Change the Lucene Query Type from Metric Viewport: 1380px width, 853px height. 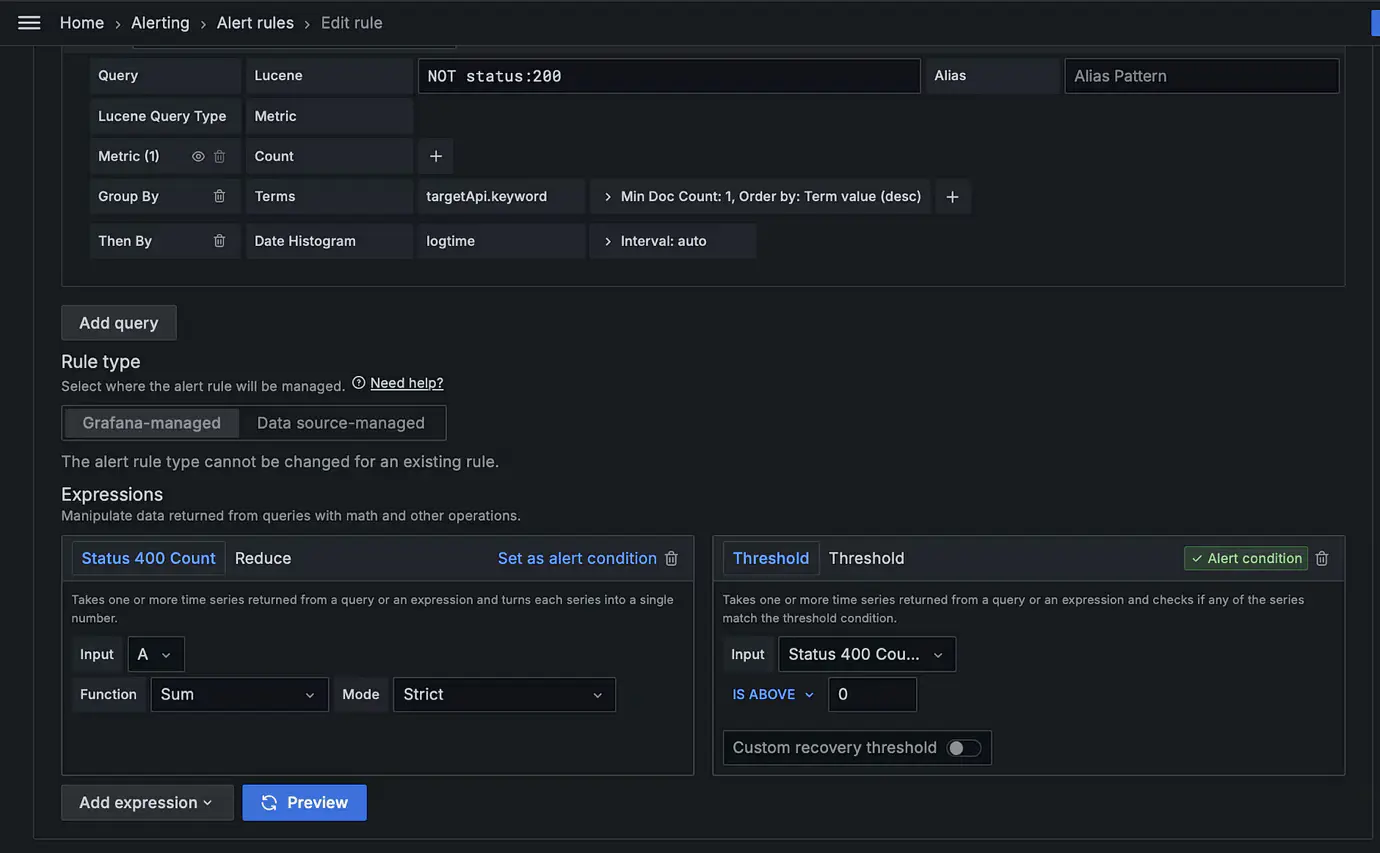pos(330,116)
